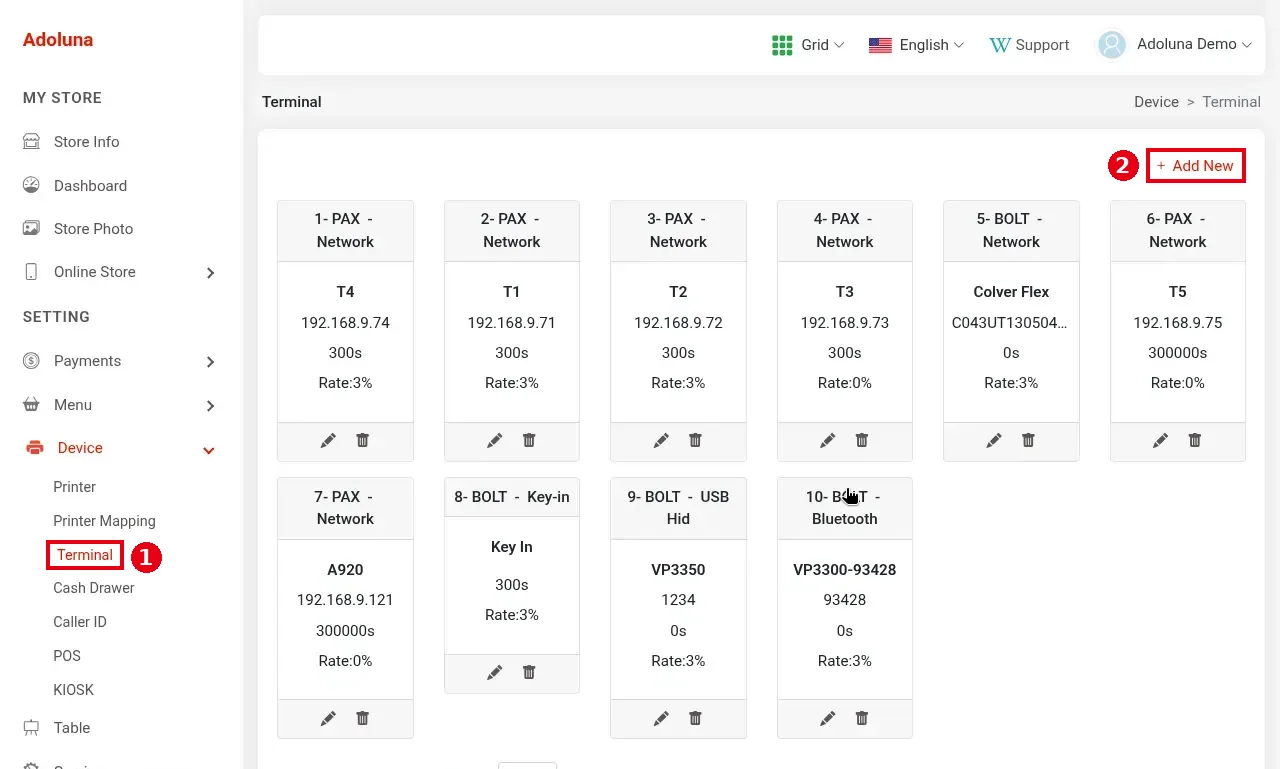Open Store Photo page
Screen dimensions: 1280x769
point(93,229)
